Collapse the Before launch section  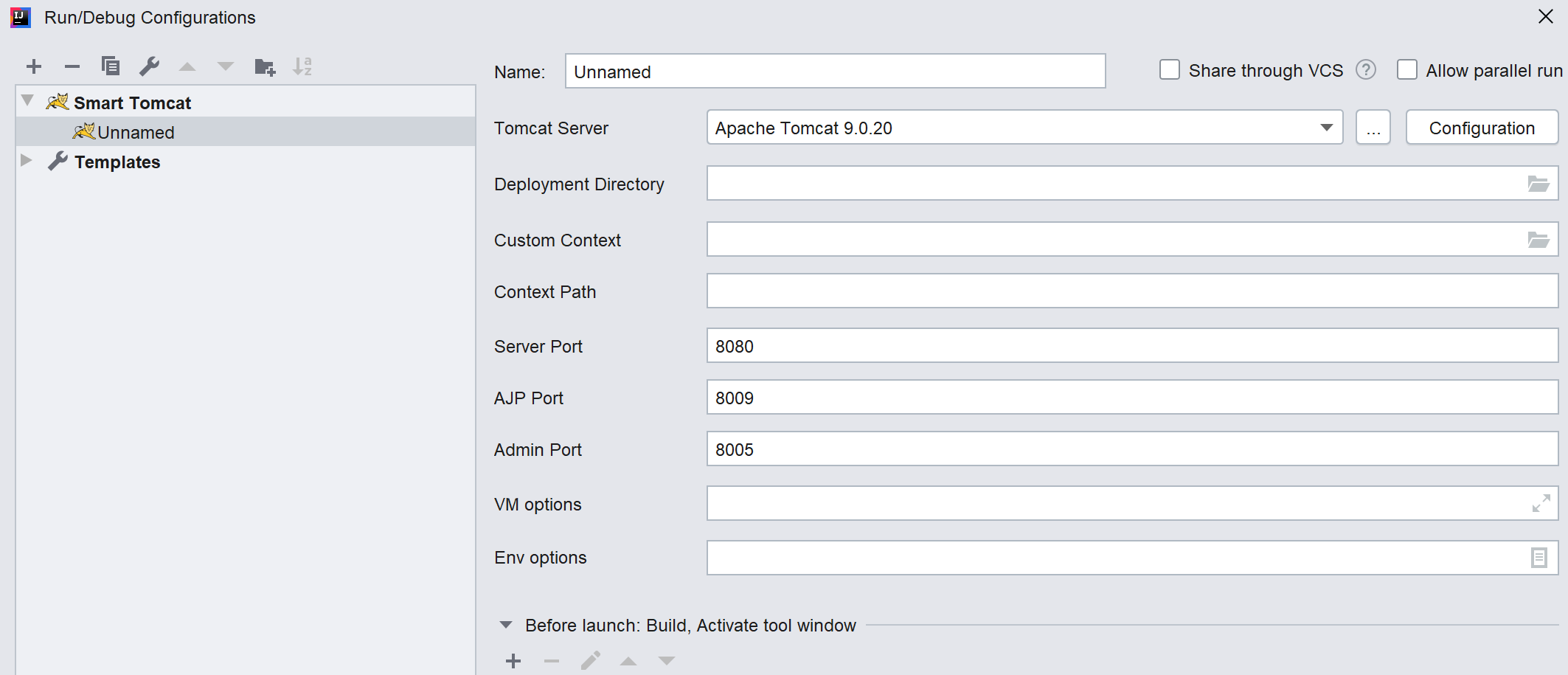click(x=506, y=625)
